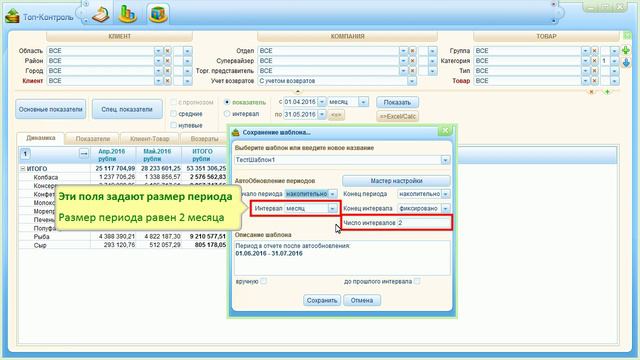Switch to the Динамика tab
This screenshot has height=360, width=640.
pyautogui.click(x=40, y=138)
